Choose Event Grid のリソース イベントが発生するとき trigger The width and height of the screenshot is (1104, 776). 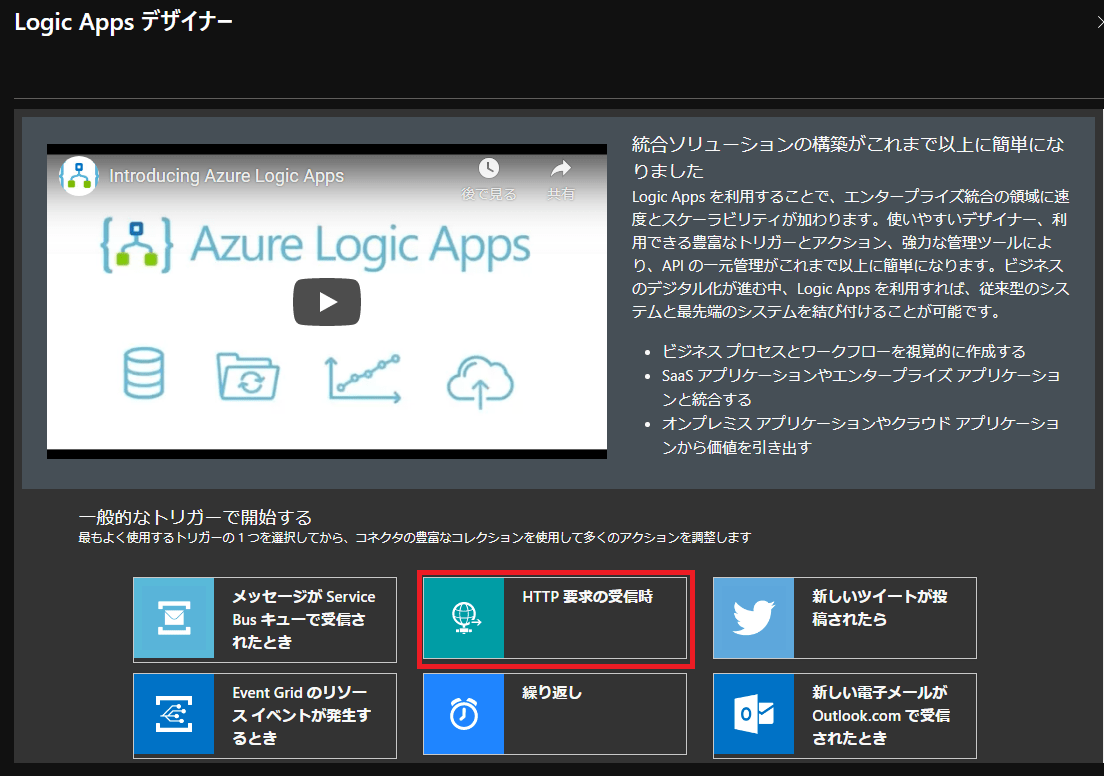[x=265, y=715]
